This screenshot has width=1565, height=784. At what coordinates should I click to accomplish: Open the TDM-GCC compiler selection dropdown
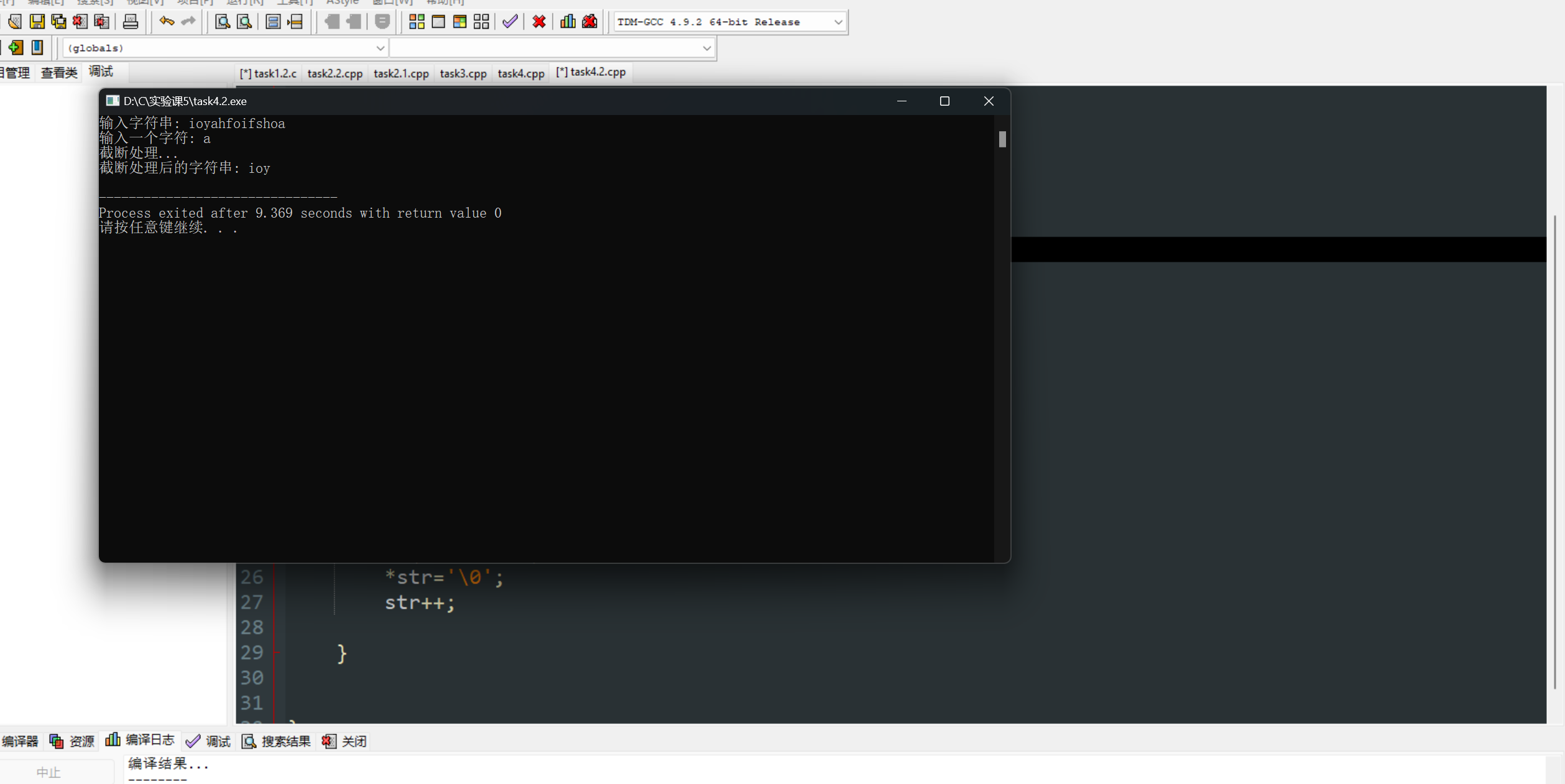pyautogui.click(x=838, y=22)
